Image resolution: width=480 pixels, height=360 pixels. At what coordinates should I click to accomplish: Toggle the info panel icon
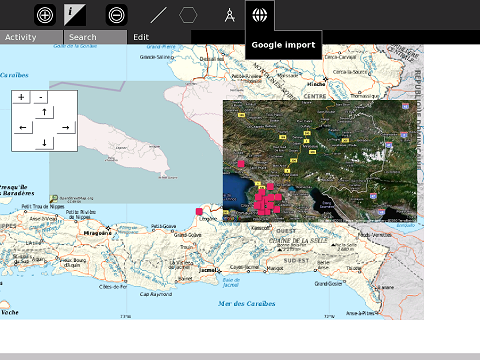click(75, 15)
